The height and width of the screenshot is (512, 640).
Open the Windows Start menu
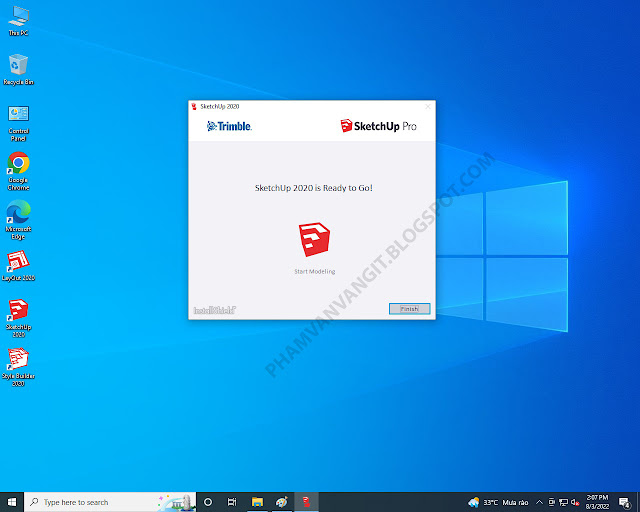point(12,502)
